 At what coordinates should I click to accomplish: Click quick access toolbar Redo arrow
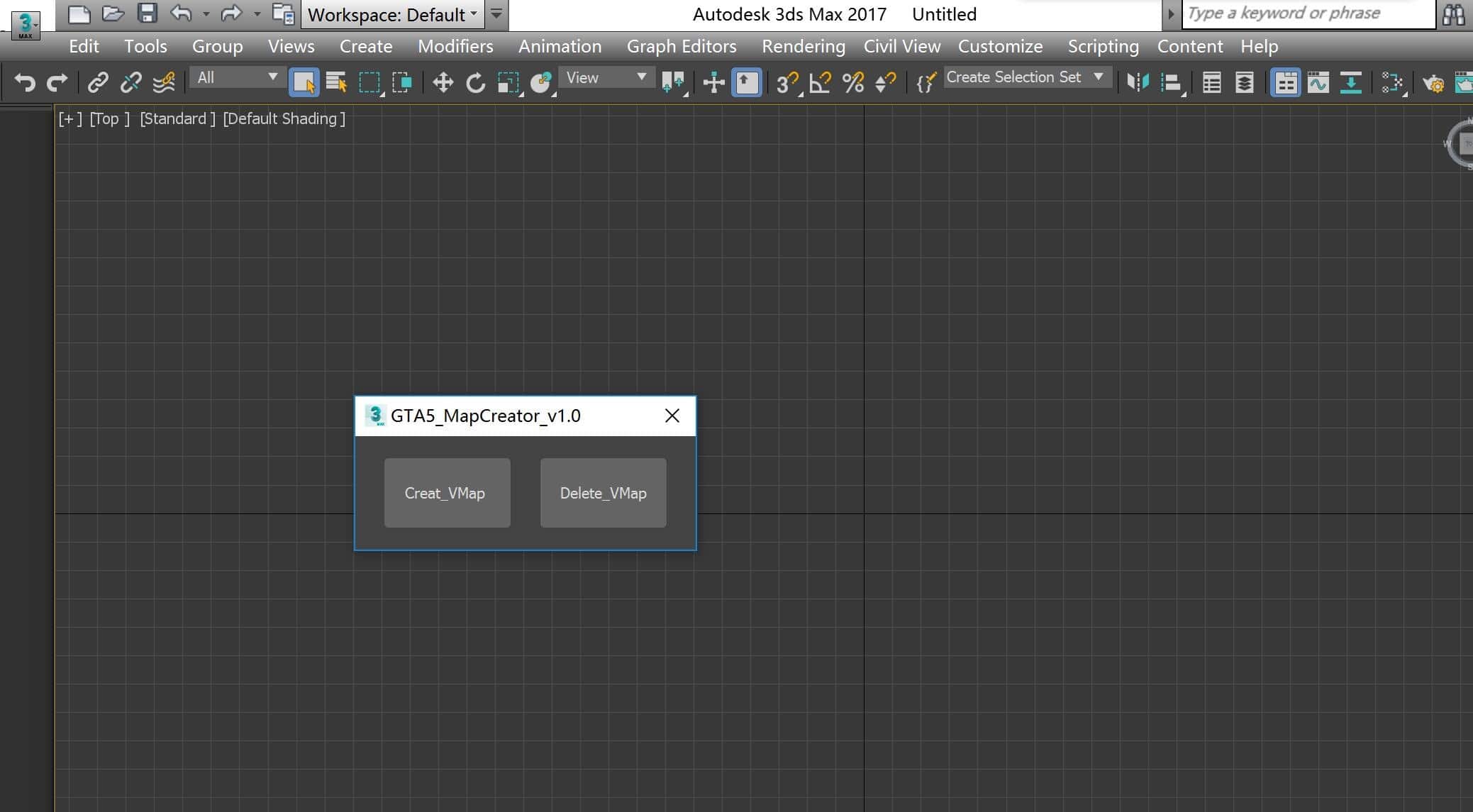pos(231,13)
